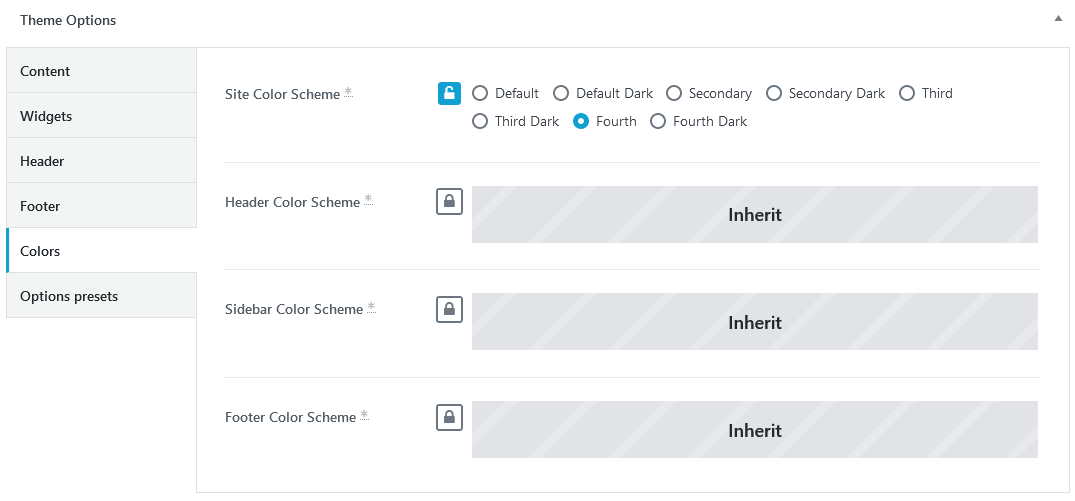Open the Options presets tab
This screenshot has height=501, width=1075.
pyautogui.click(x=101, y=296)
